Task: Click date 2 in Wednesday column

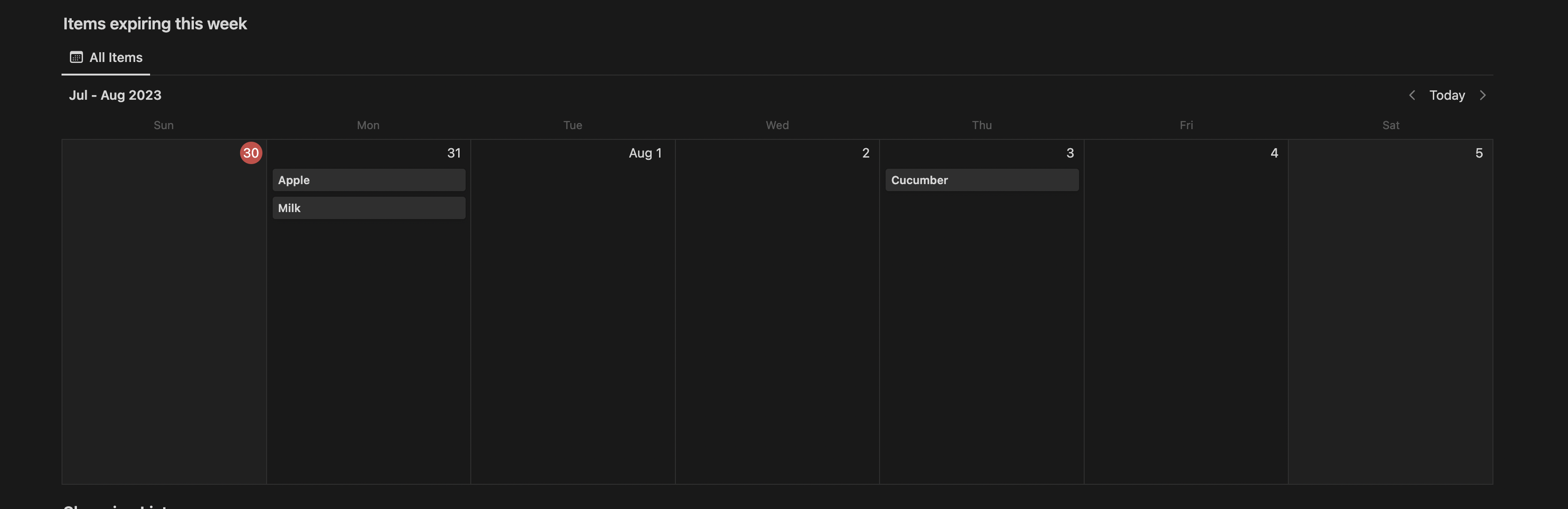Action: click(865, 153)
